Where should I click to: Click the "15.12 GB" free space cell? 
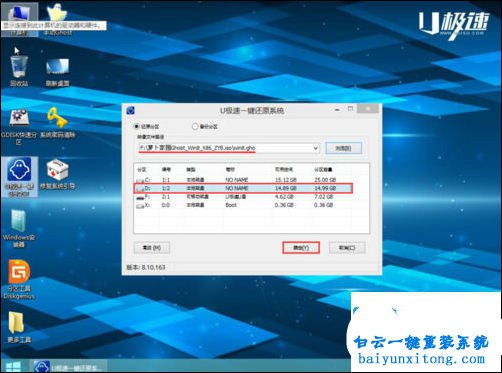pyautogui.click(x=286, y=180)
